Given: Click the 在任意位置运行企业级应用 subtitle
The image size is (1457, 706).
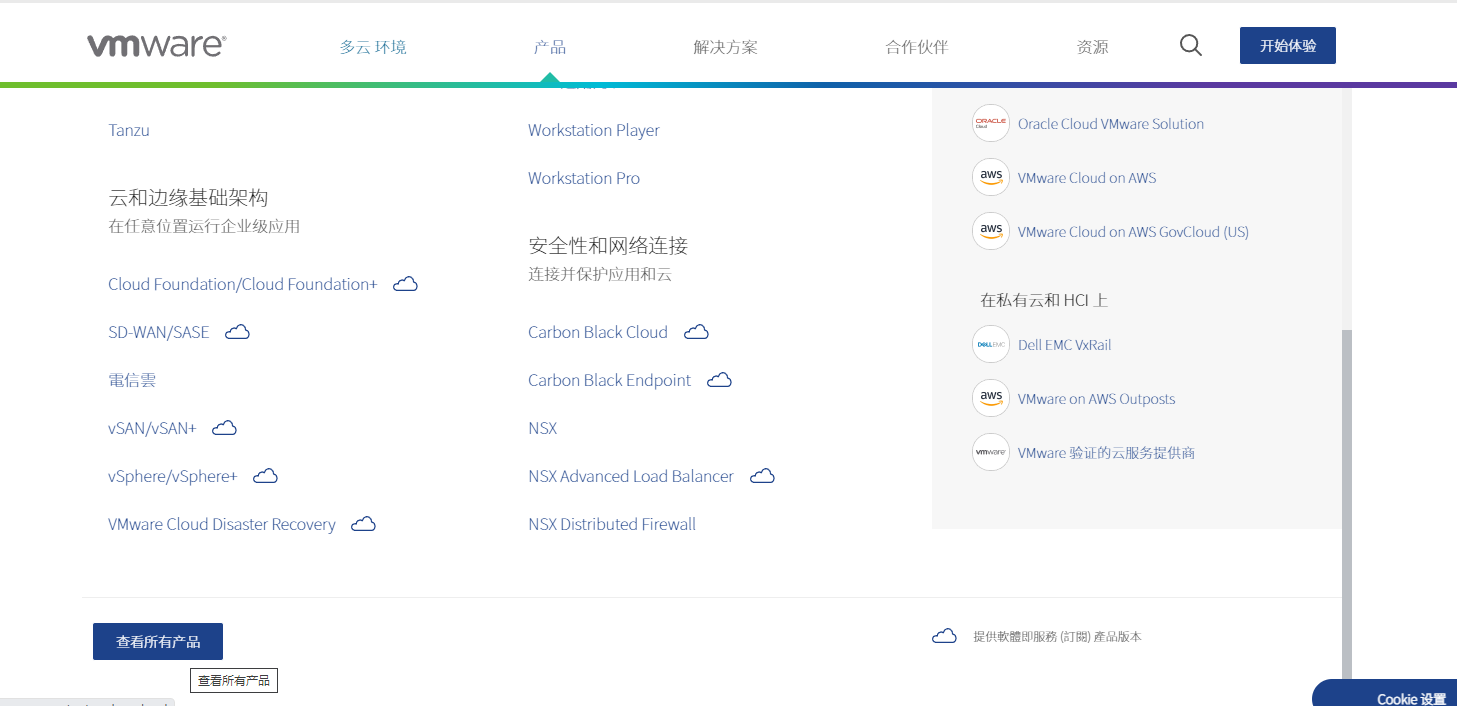Looking at the screenshot, I should click(204, 226).
